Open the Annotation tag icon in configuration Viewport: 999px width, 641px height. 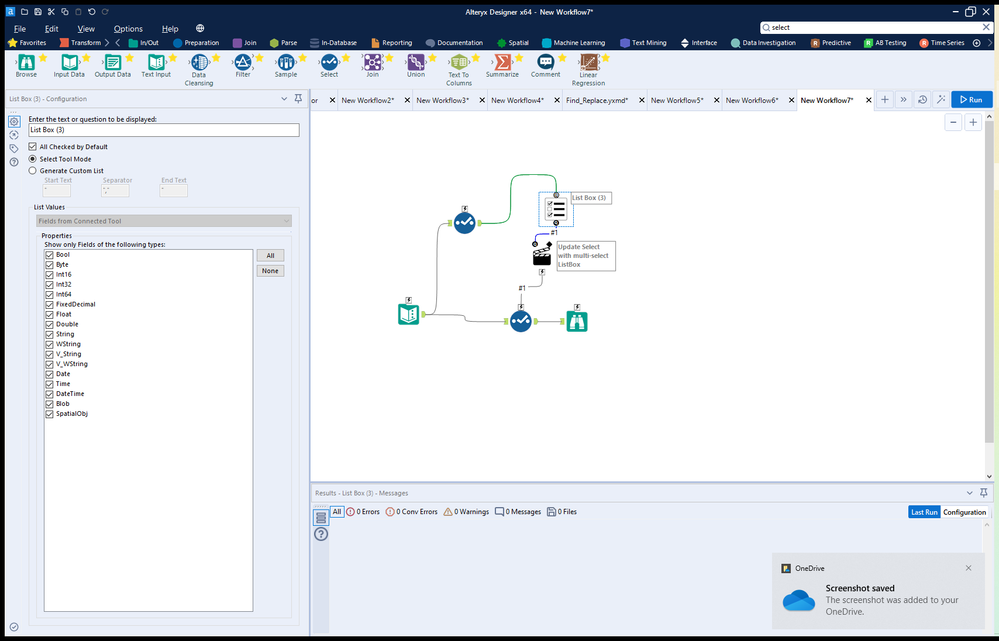click(x=14, y=148)
